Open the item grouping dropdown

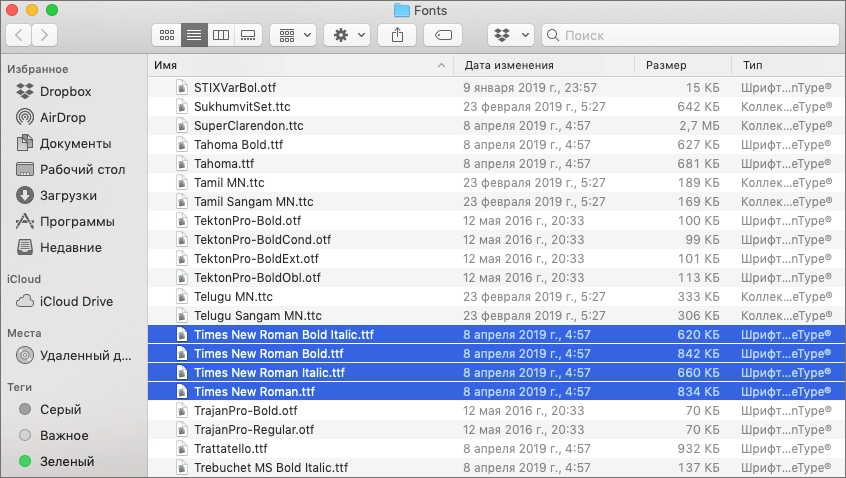(293, 35)
